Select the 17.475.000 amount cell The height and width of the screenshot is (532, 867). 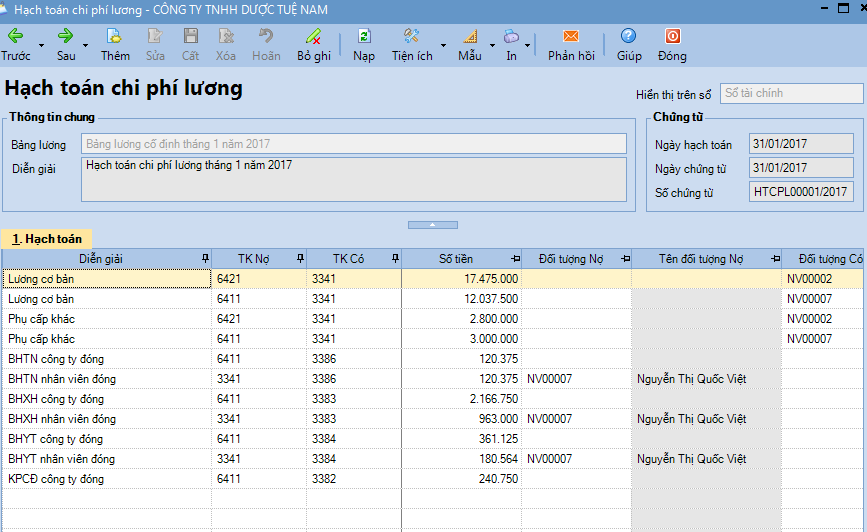click(x=462, y=279)
